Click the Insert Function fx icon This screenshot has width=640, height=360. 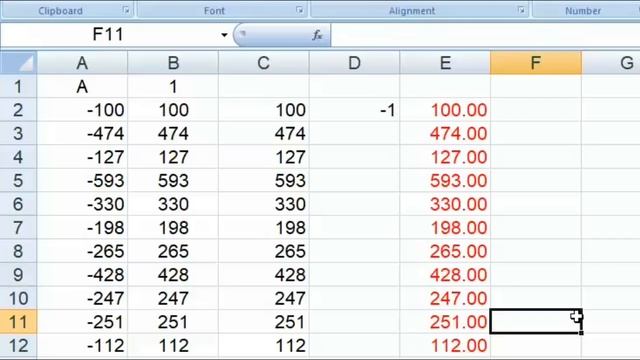pyautogui.click(x=317, y=35)
